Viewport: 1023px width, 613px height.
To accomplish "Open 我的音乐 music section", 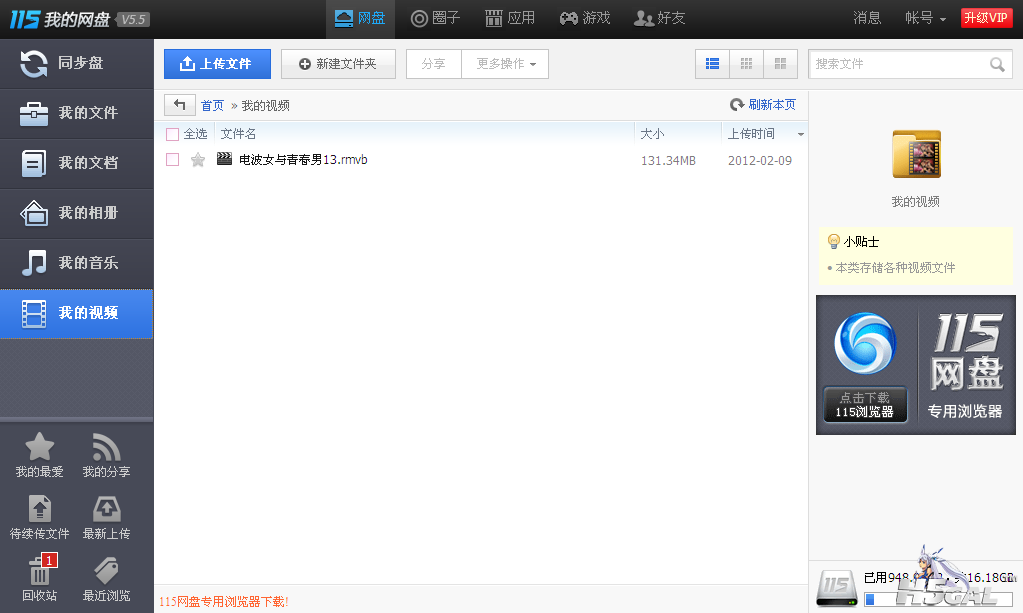I will point(76,263).
